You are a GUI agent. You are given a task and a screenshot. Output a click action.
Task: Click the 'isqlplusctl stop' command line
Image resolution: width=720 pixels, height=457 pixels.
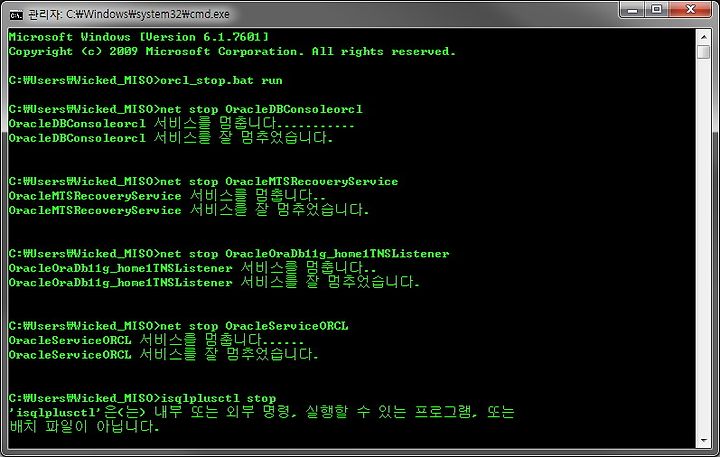(142, 398)
